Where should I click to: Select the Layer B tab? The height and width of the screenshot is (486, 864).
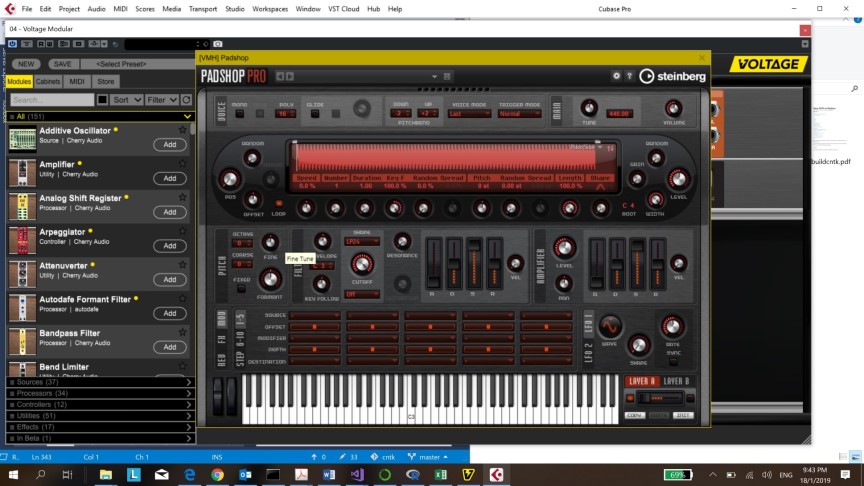point(676,381)
